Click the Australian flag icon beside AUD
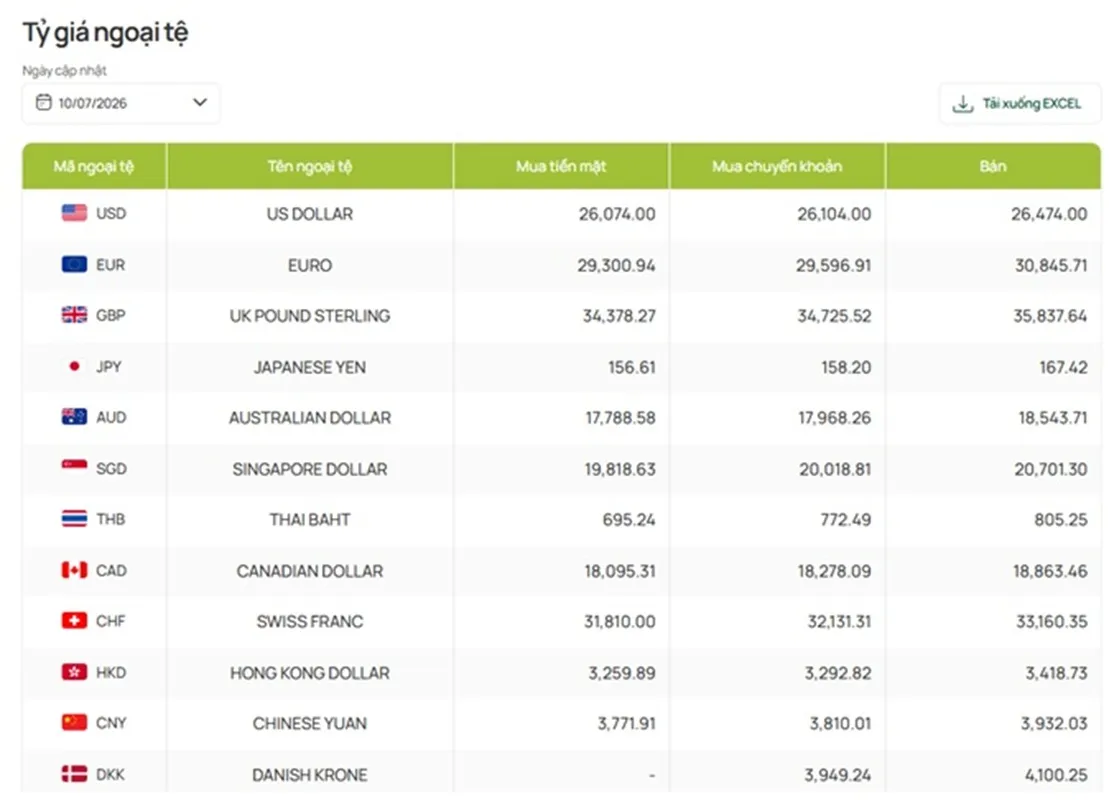Screen dimensions: 1109x800 tap(74, 417)
